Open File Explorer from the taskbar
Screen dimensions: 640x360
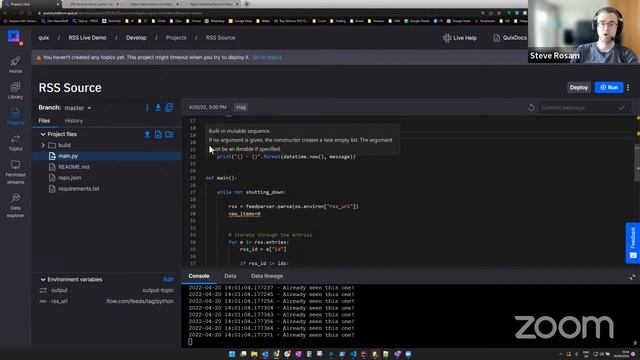point(254,354)
